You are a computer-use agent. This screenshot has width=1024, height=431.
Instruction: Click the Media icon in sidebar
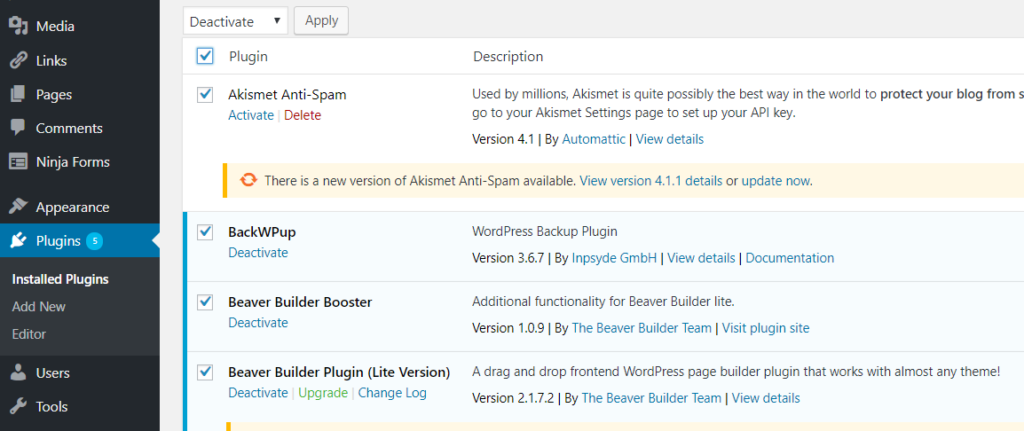(19, 26)
